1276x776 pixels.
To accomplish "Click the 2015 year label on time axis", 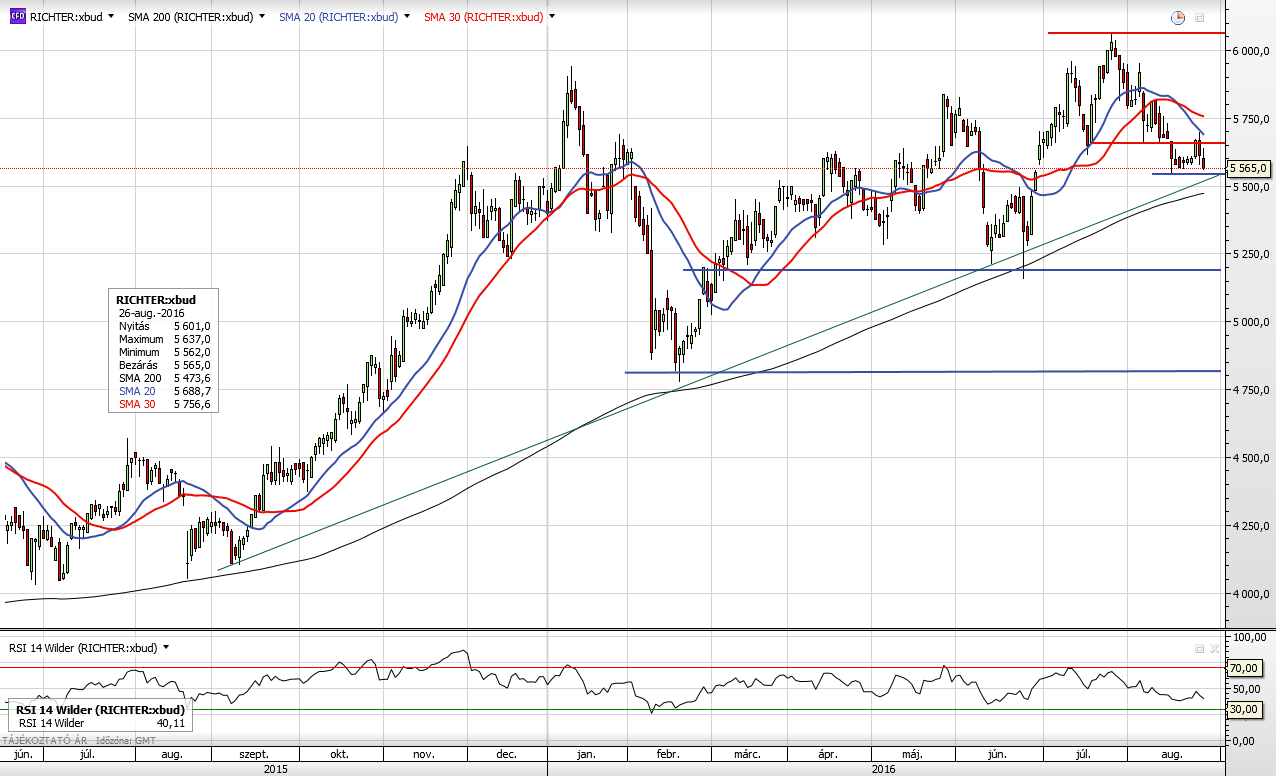I will (275, 769).
